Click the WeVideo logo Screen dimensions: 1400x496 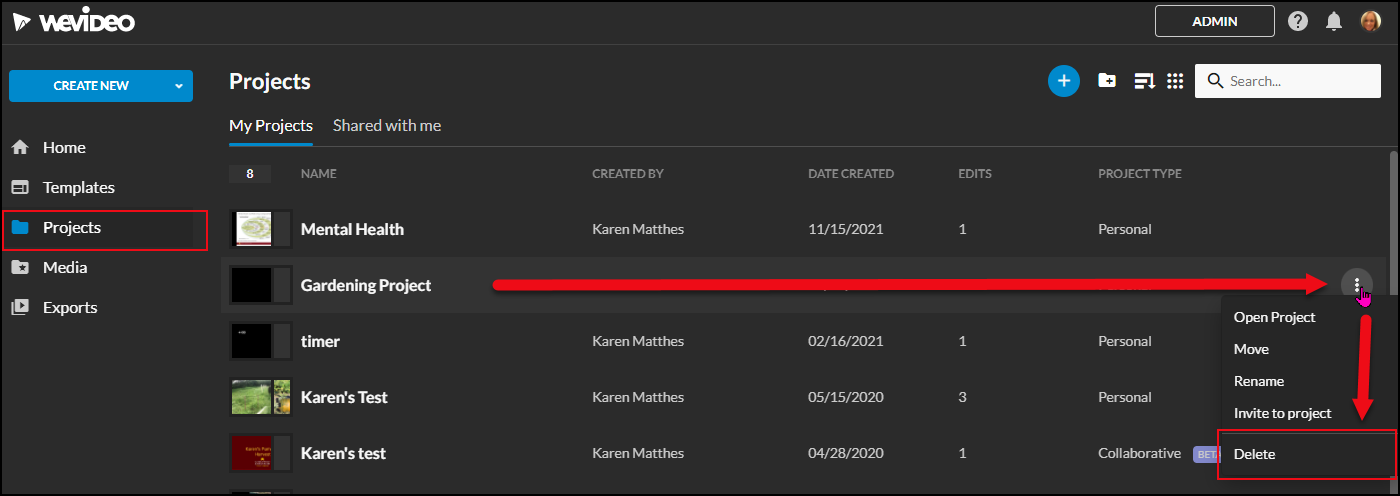point(73,21)
